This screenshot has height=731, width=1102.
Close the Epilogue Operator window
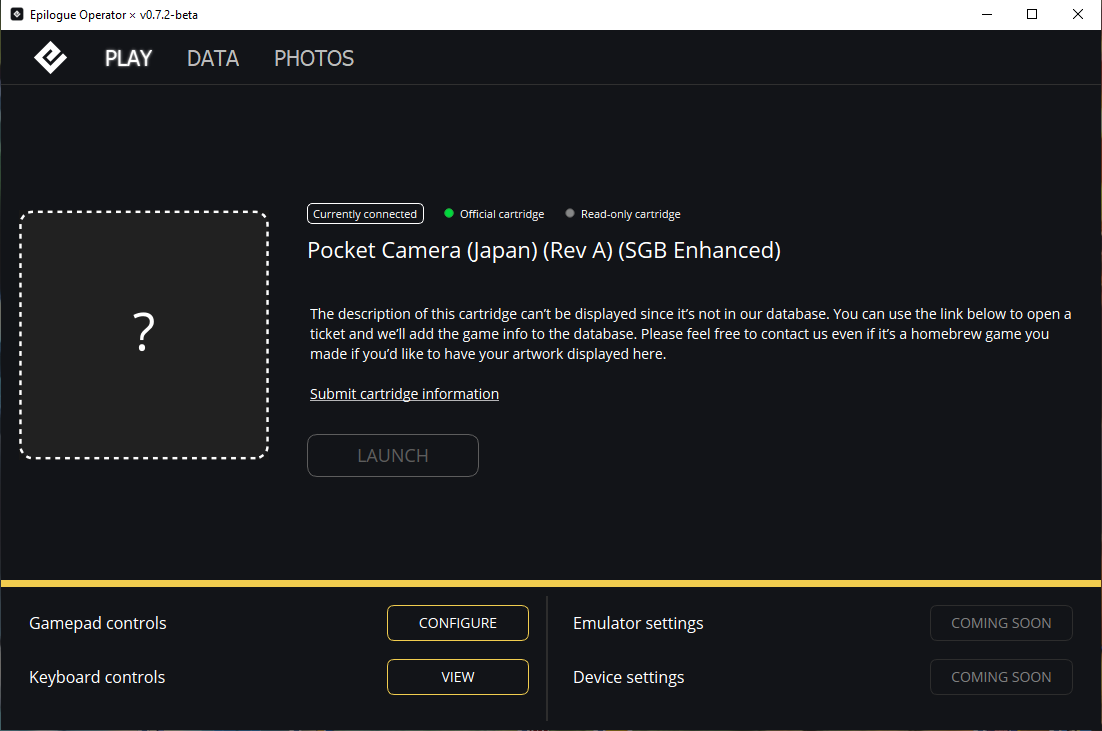tap(1077, 14)
